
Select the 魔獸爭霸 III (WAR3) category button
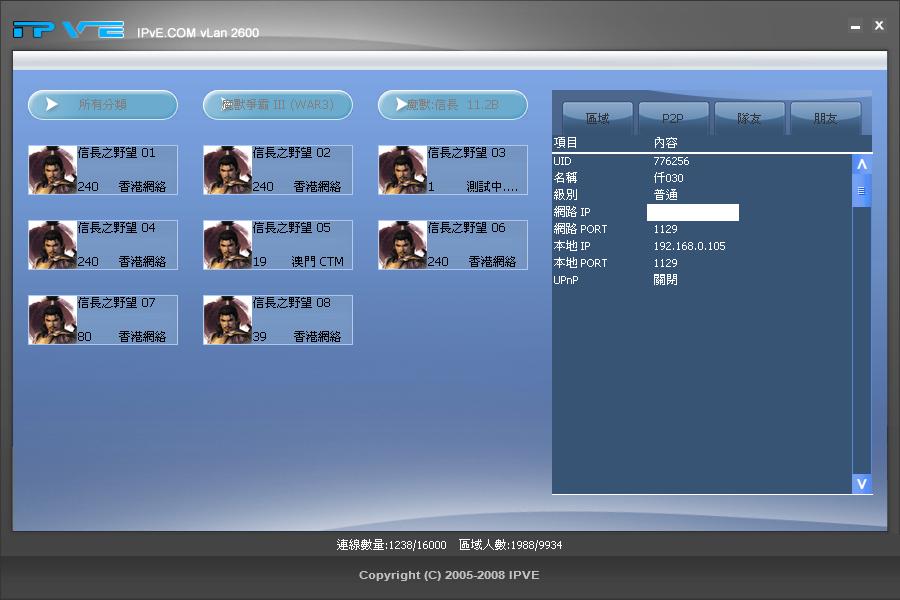pos(278,105)
